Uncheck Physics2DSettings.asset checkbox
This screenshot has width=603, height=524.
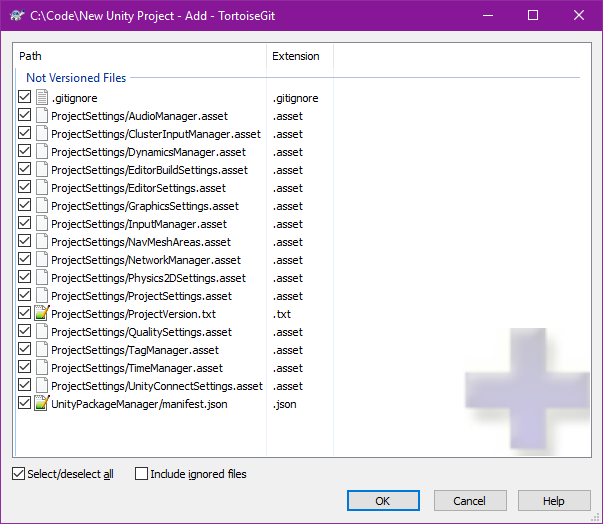[x=24, y=276]
